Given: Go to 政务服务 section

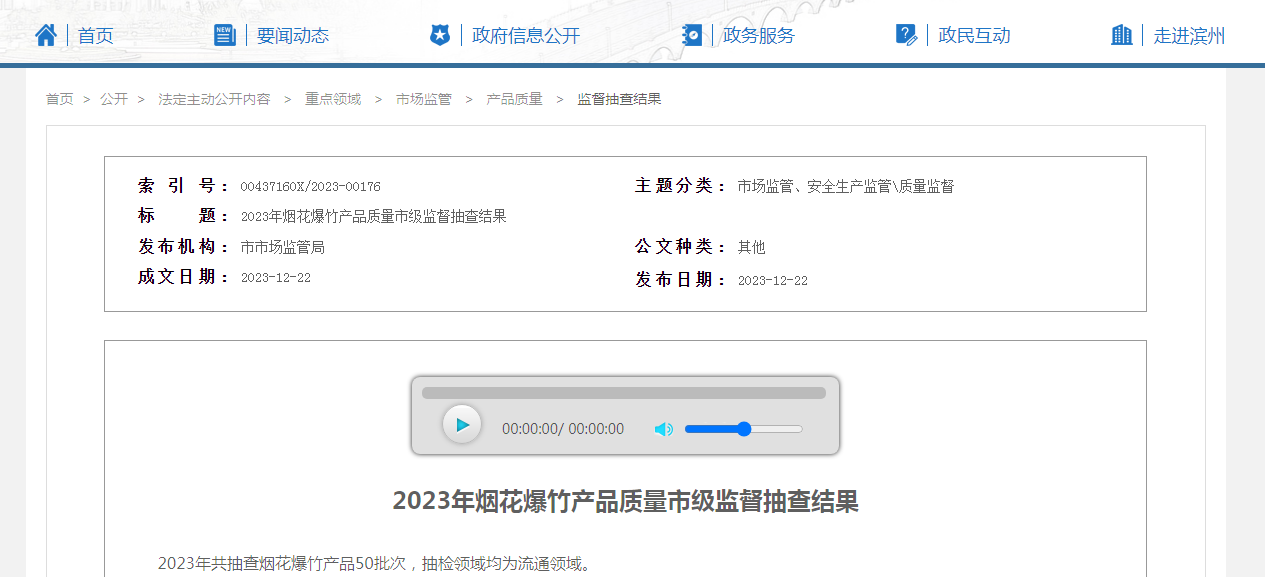Looking at the screenshot, I should click(758, 36).
